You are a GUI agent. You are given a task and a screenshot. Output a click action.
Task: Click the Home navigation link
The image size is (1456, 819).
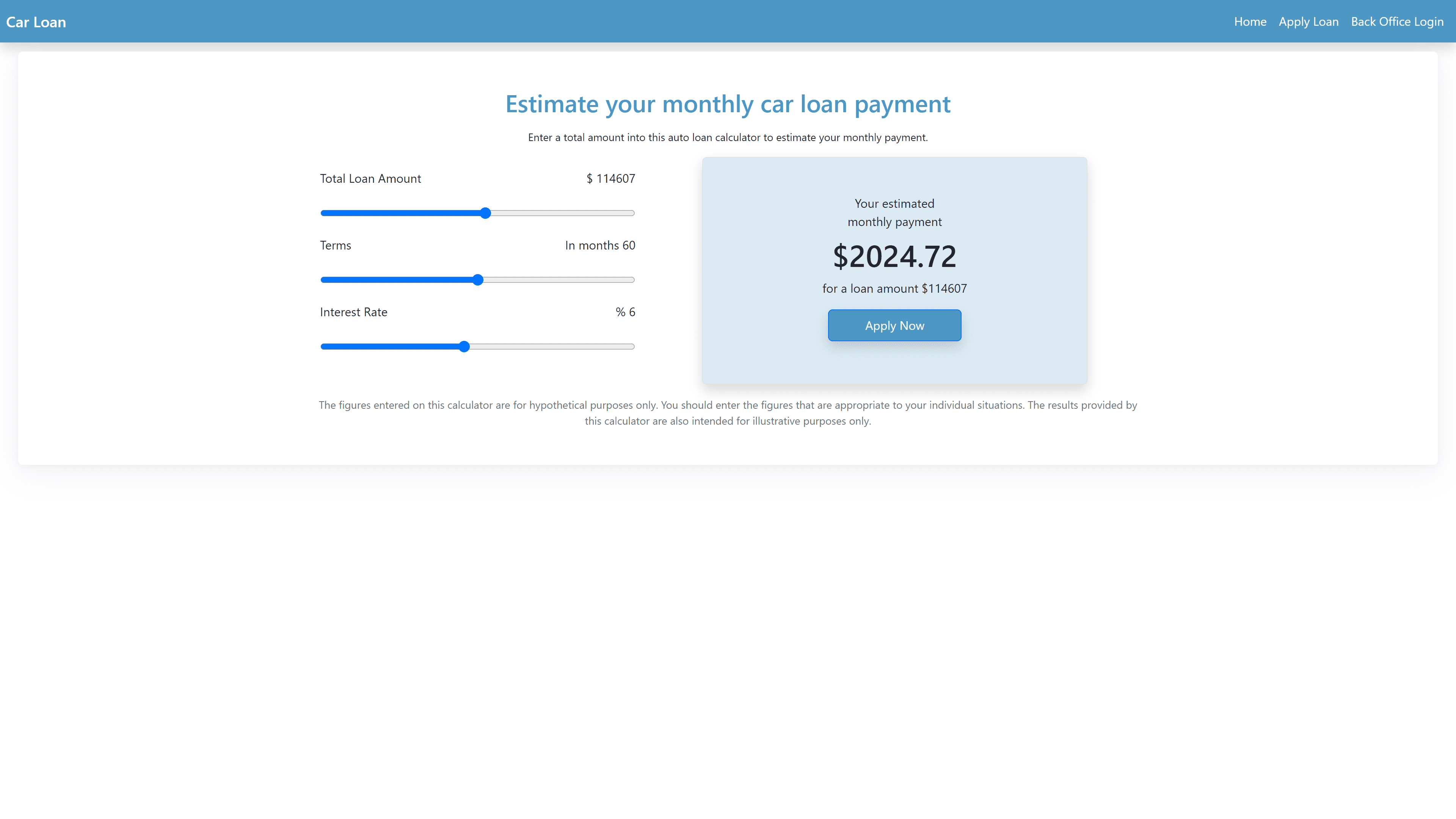1250,21
